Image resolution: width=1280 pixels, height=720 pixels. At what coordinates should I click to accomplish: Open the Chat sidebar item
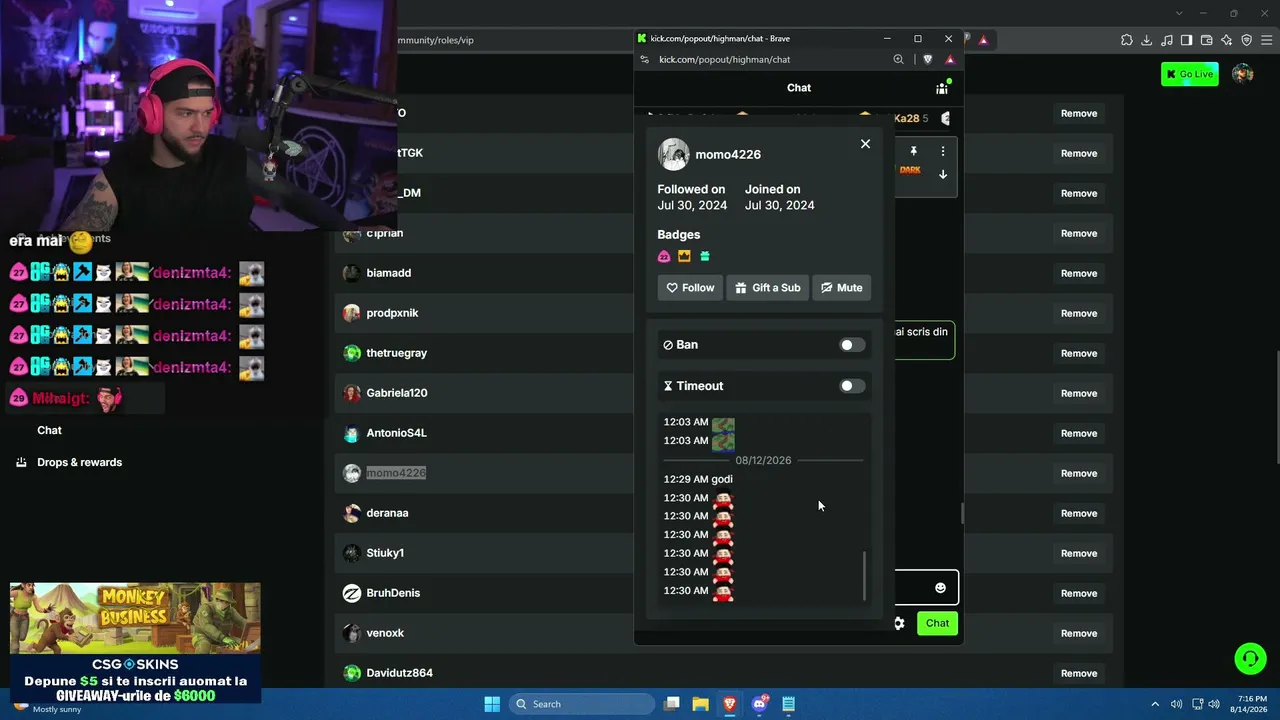[49, 430]
